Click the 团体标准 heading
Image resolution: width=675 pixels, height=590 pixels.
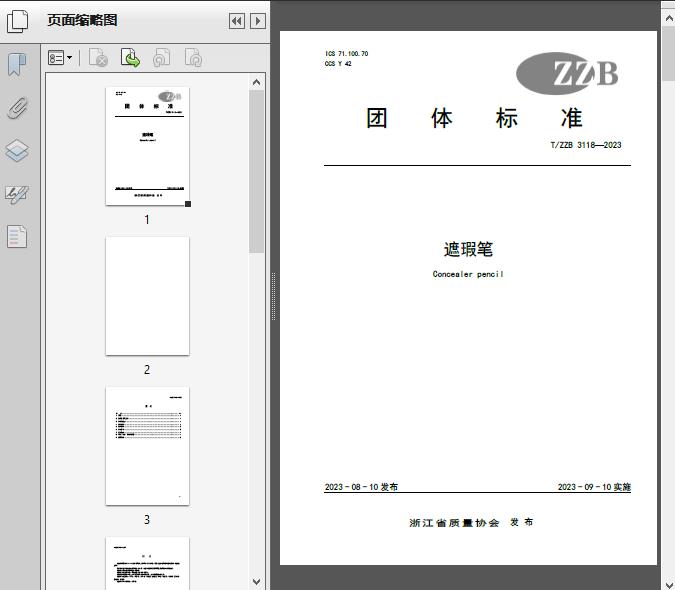[474, 118]
